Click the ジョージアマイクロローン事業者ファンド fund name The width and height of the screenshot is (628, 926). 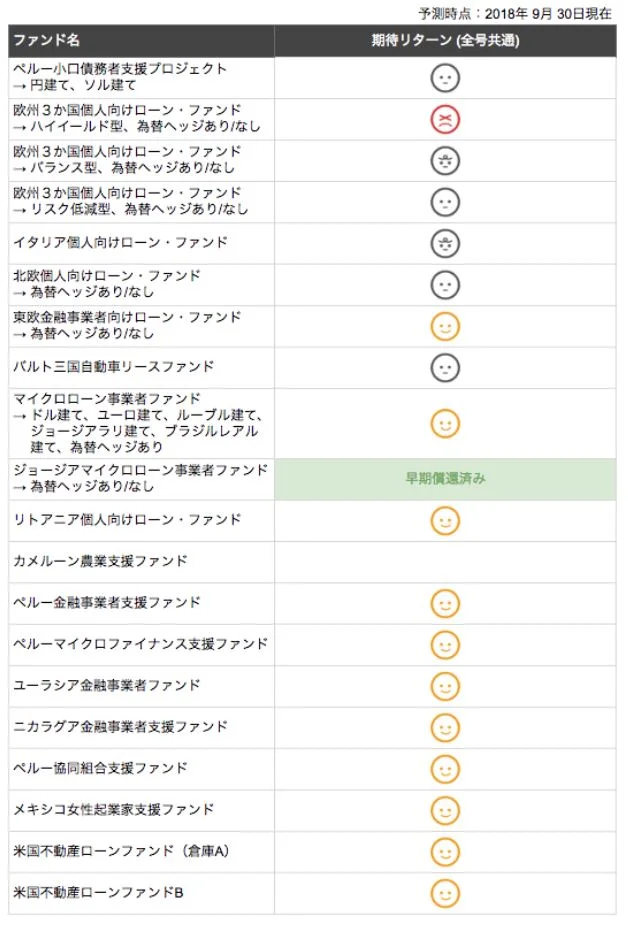point(140,470)
